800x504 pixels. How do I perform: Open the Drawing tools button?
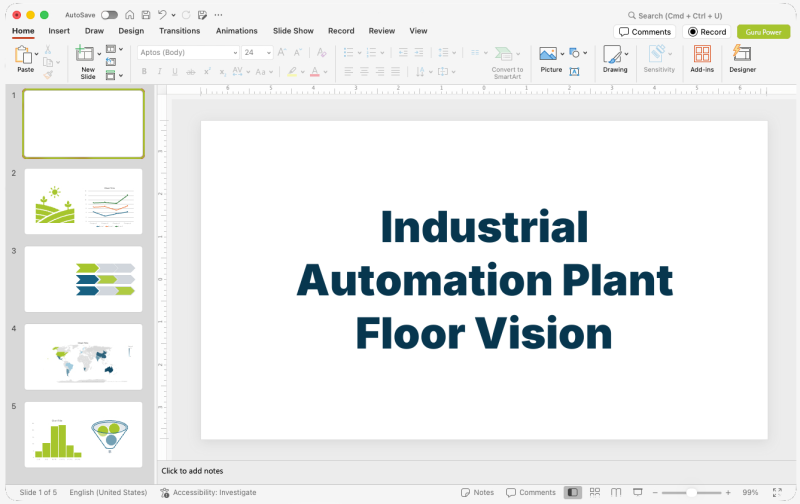(615, 59)
